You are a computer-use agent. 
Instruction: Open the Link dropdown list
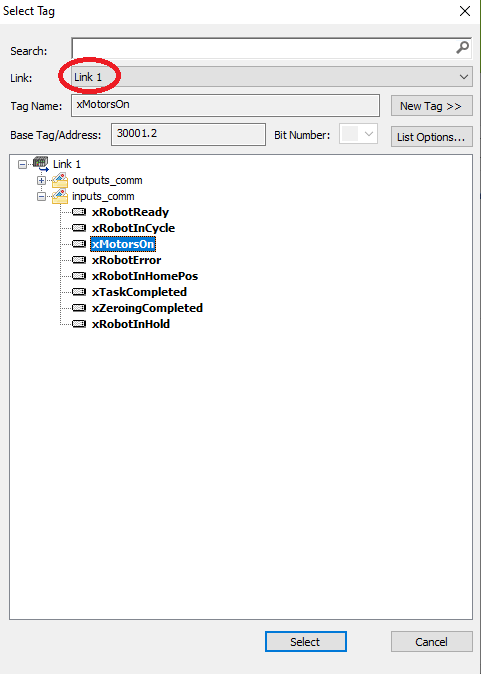pyautogui.click(x=463, y=77)
